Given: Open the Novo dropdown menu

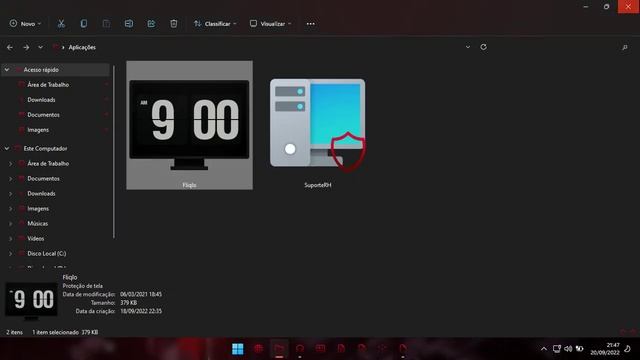Looking at the screenshot, I should (x=25, y=24).
